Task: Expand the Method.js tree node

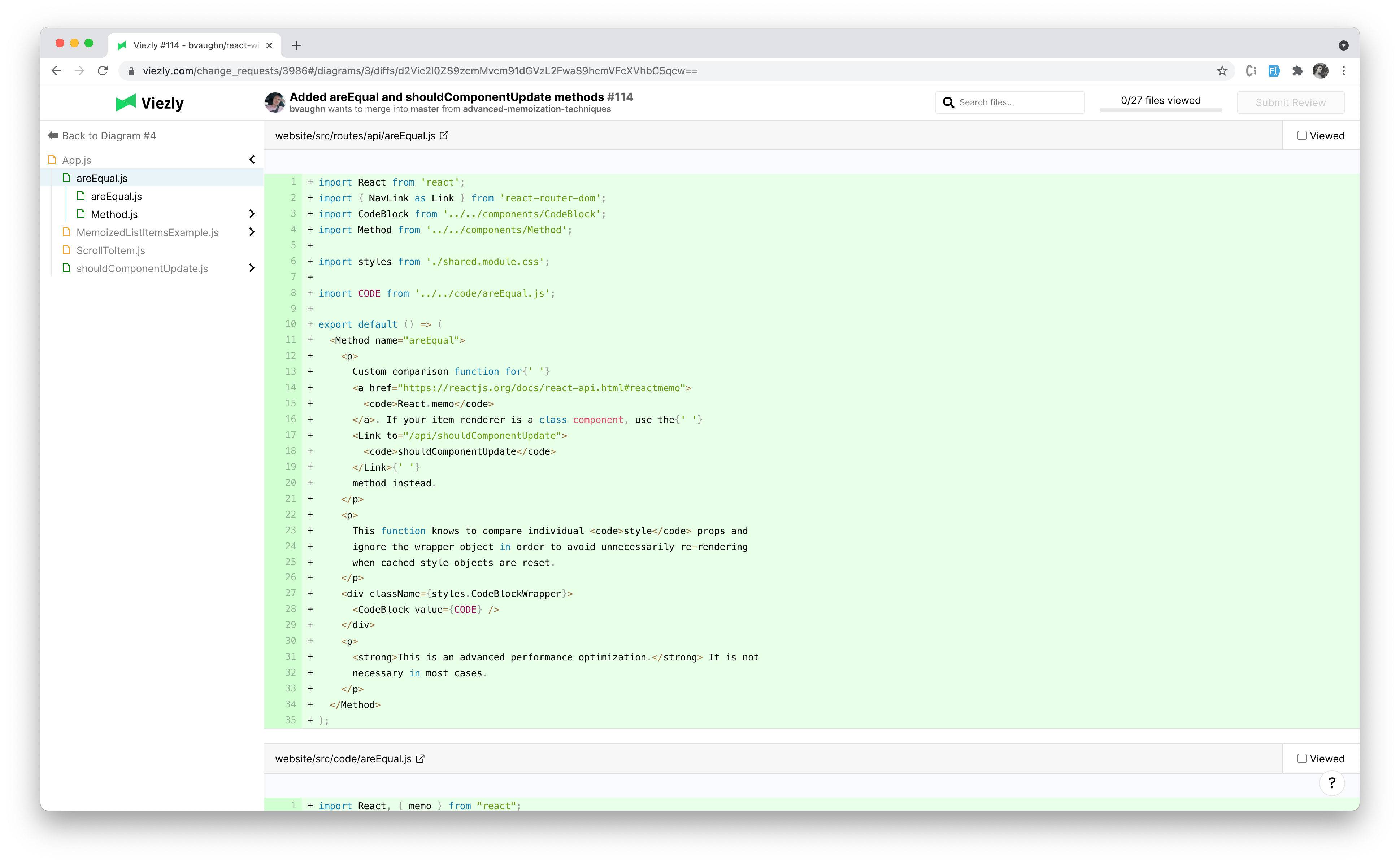Action: click(x=252, y=214)
